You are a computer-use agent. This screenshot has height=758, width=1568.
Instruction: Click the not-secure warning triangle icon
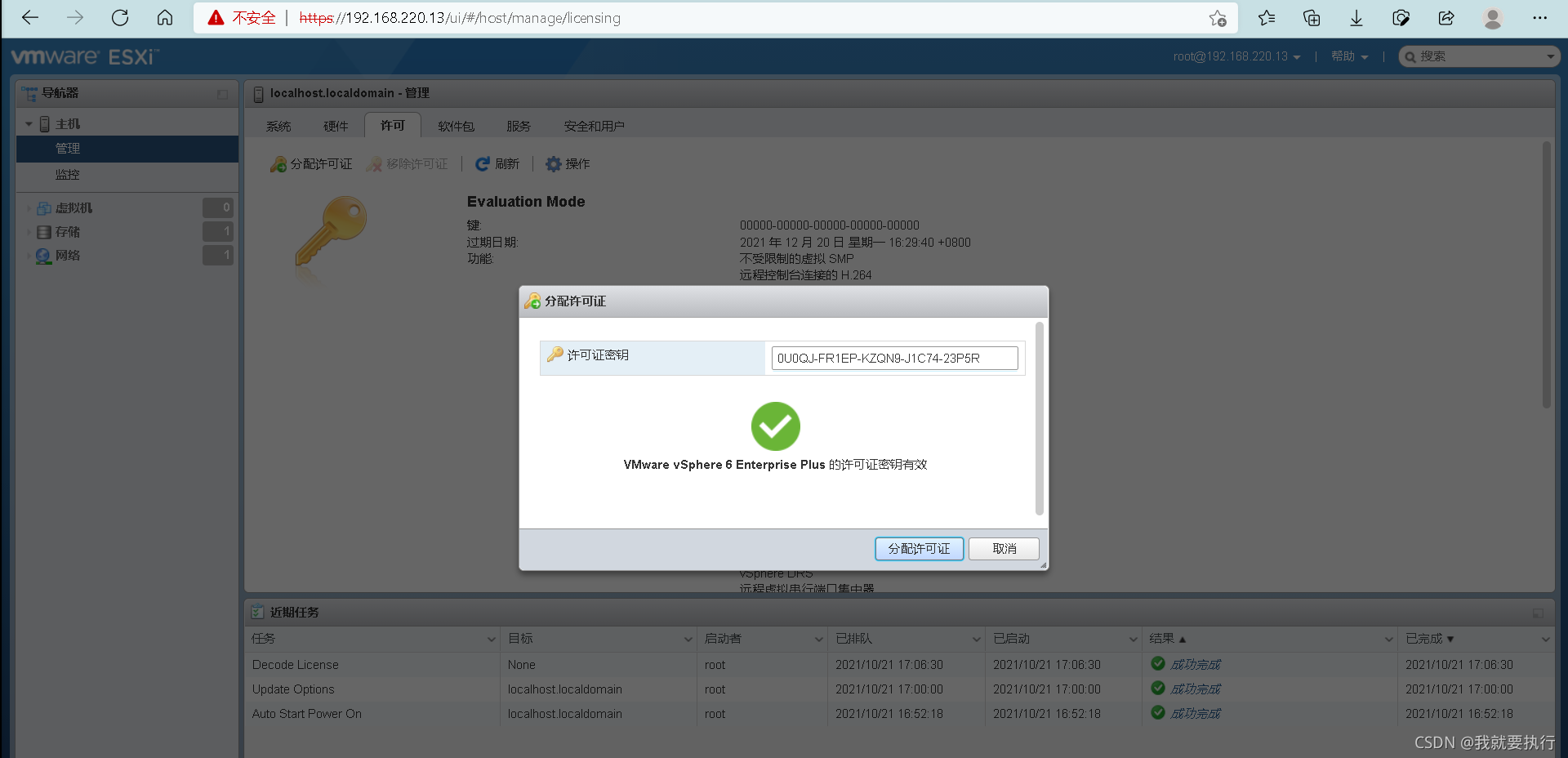(216, 18)
